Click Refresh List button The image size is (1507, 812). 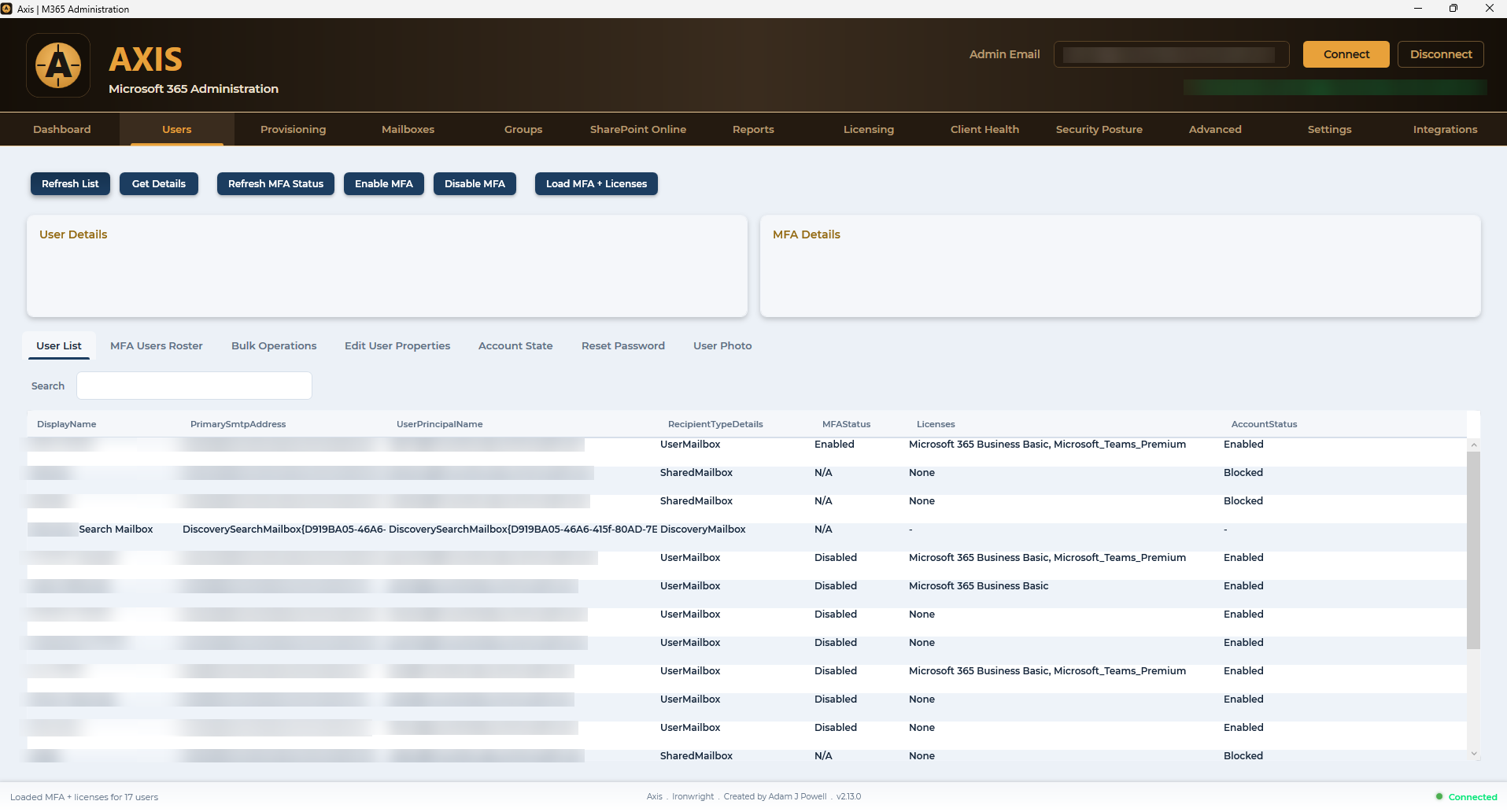(x=70, y=183)
